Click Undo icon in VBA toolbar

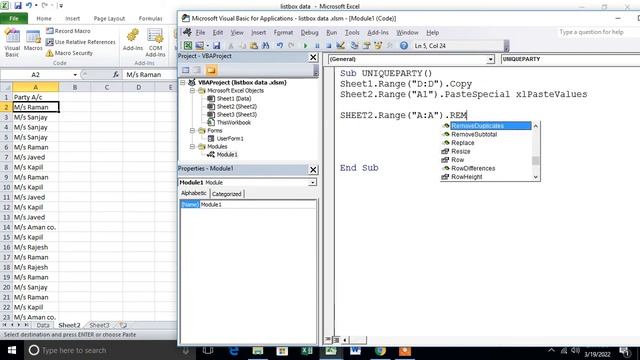[x=280, y=46]
